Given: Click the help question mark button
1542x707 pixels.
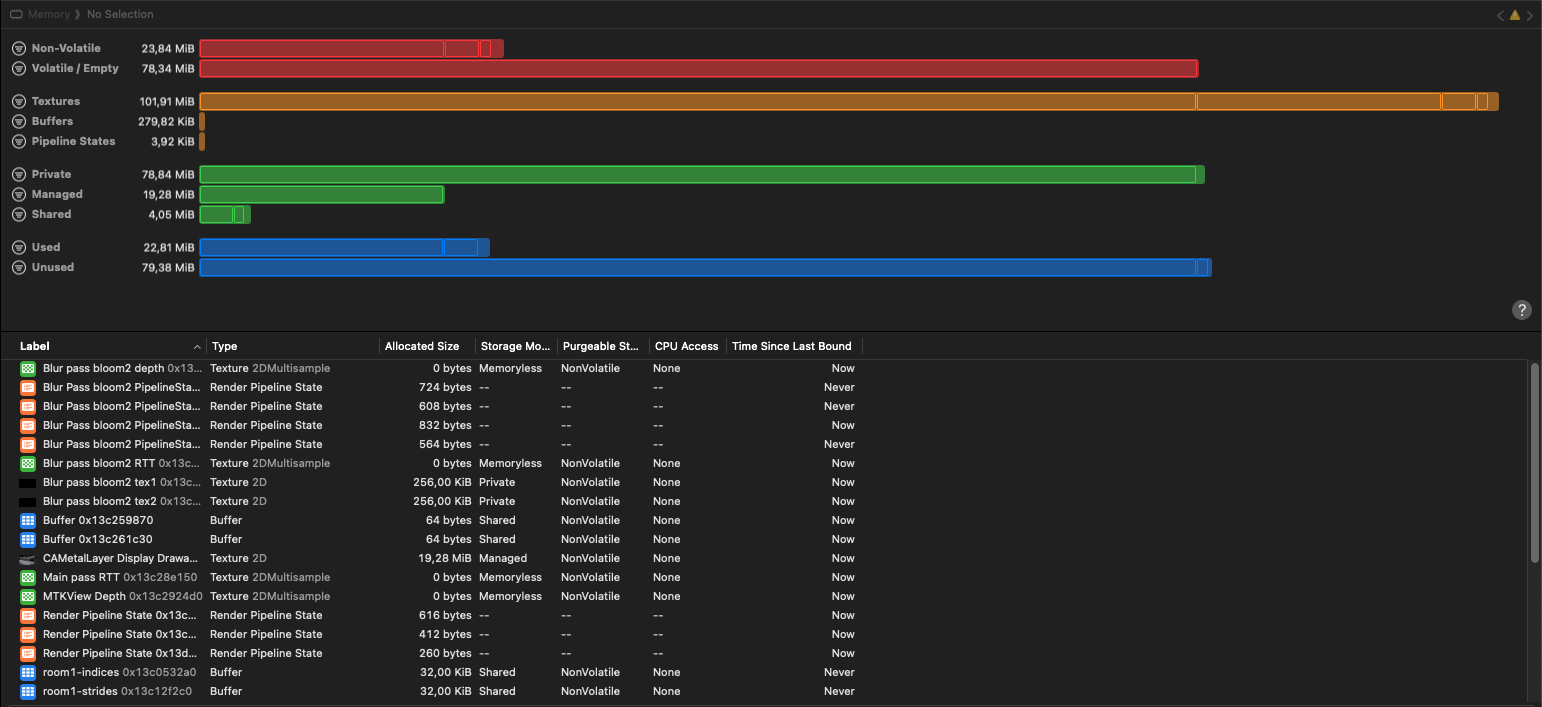Looking at the screenshot, I should pyautogui.click(x=1521, y=310).
